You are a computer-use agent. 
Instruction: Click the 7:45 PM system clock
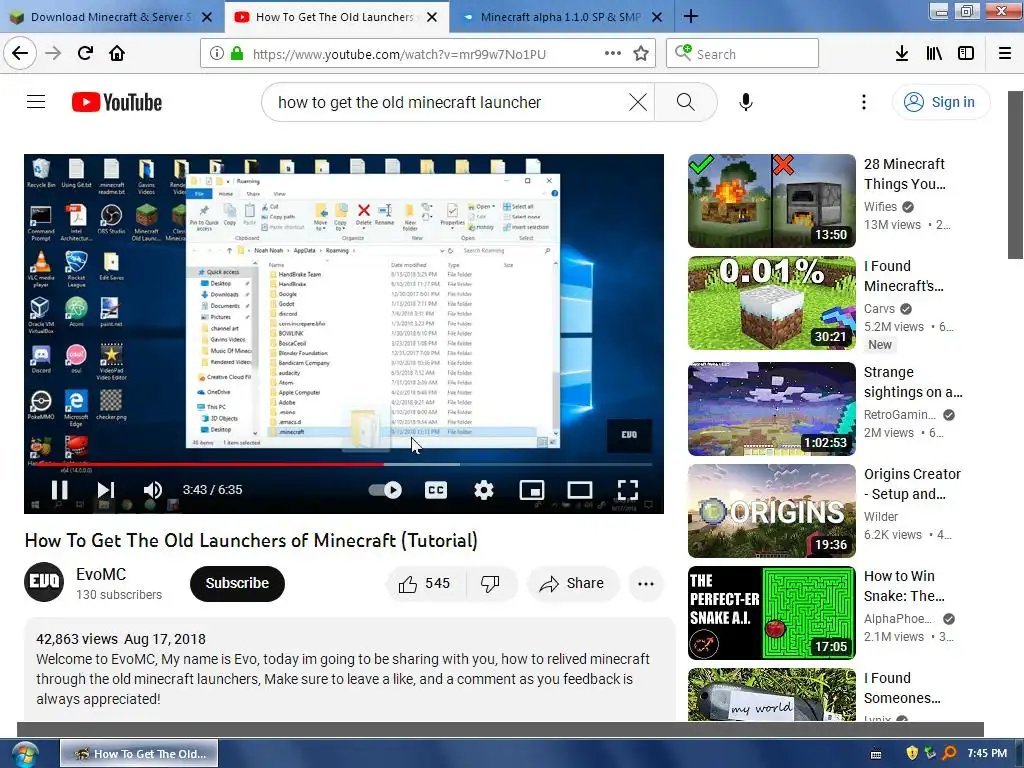click(x=987, y=753)
